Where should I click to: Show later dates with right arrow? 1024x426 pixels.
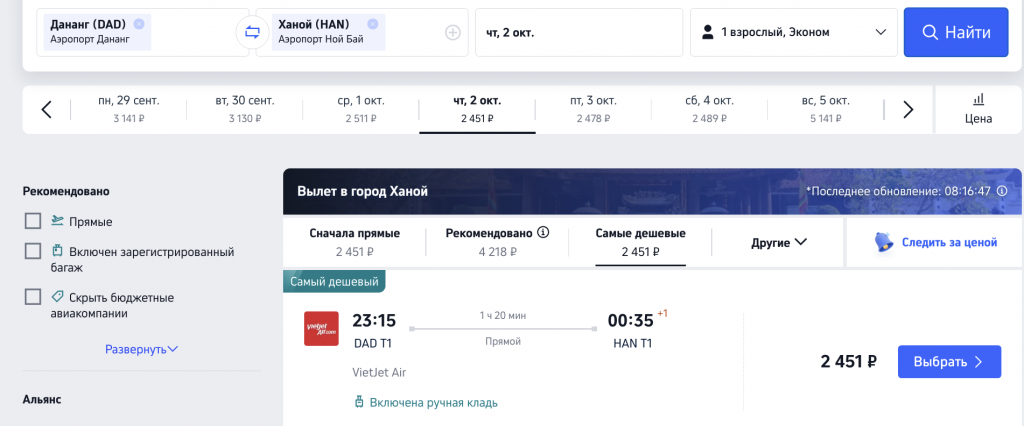(x=908, y=109)
